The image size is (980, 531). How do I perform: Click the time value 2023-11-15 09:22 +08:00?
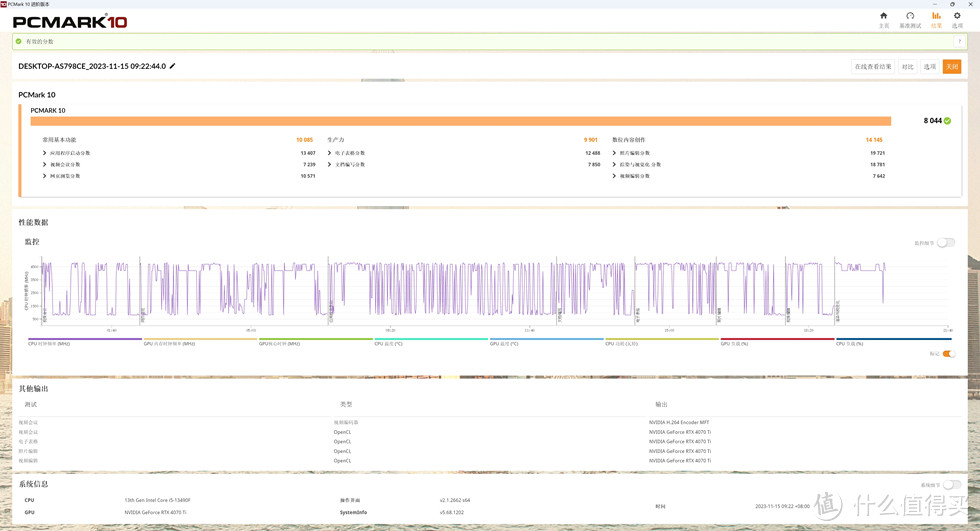(782, 506)
